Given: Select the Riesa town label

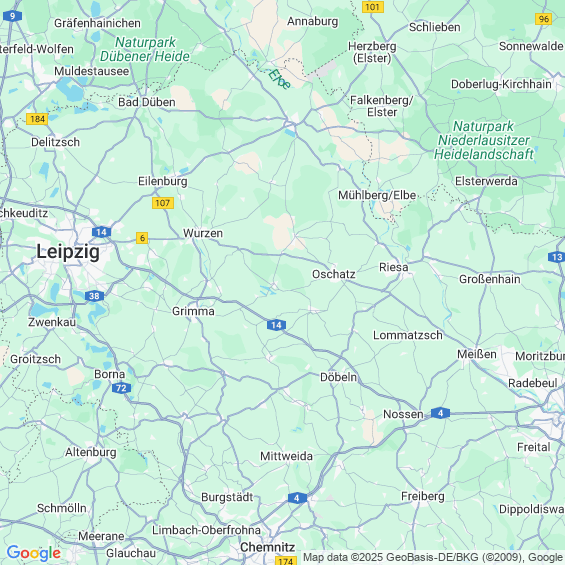Looking at the screenshot, I should (394, 267).
